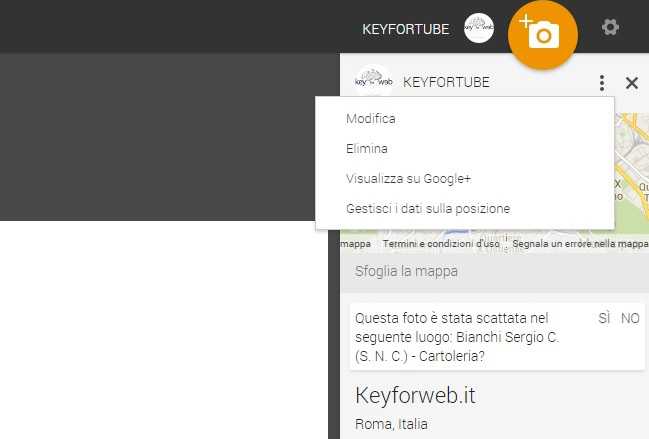The image size is (649, 439).
Task: Open the three-dot more options menu
Action: point(601,83)
